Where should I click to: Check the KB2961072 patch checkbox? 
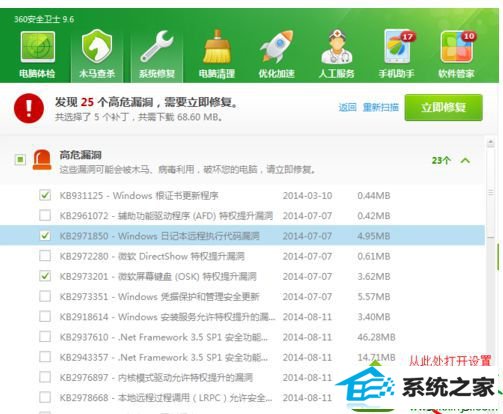coord(45,216)
